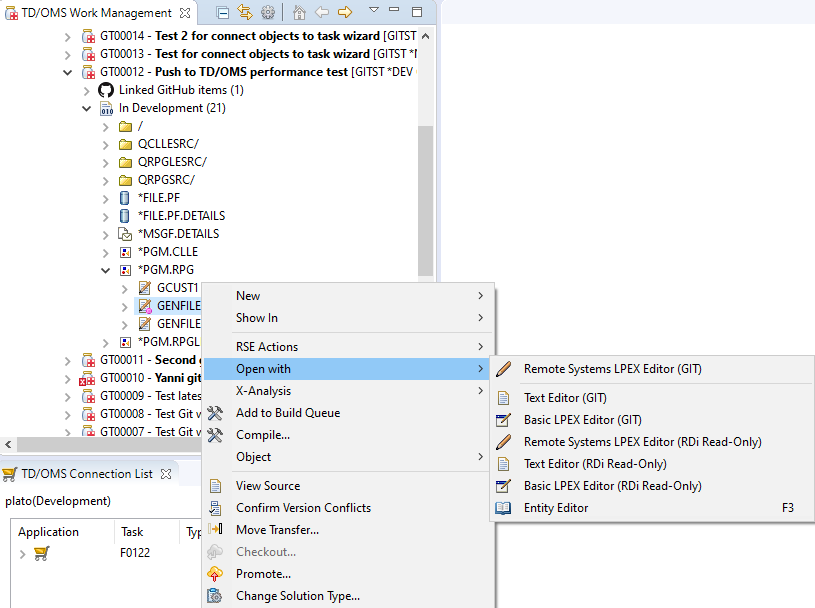Click the Collapse All toolbar icon

click(222, 12)
